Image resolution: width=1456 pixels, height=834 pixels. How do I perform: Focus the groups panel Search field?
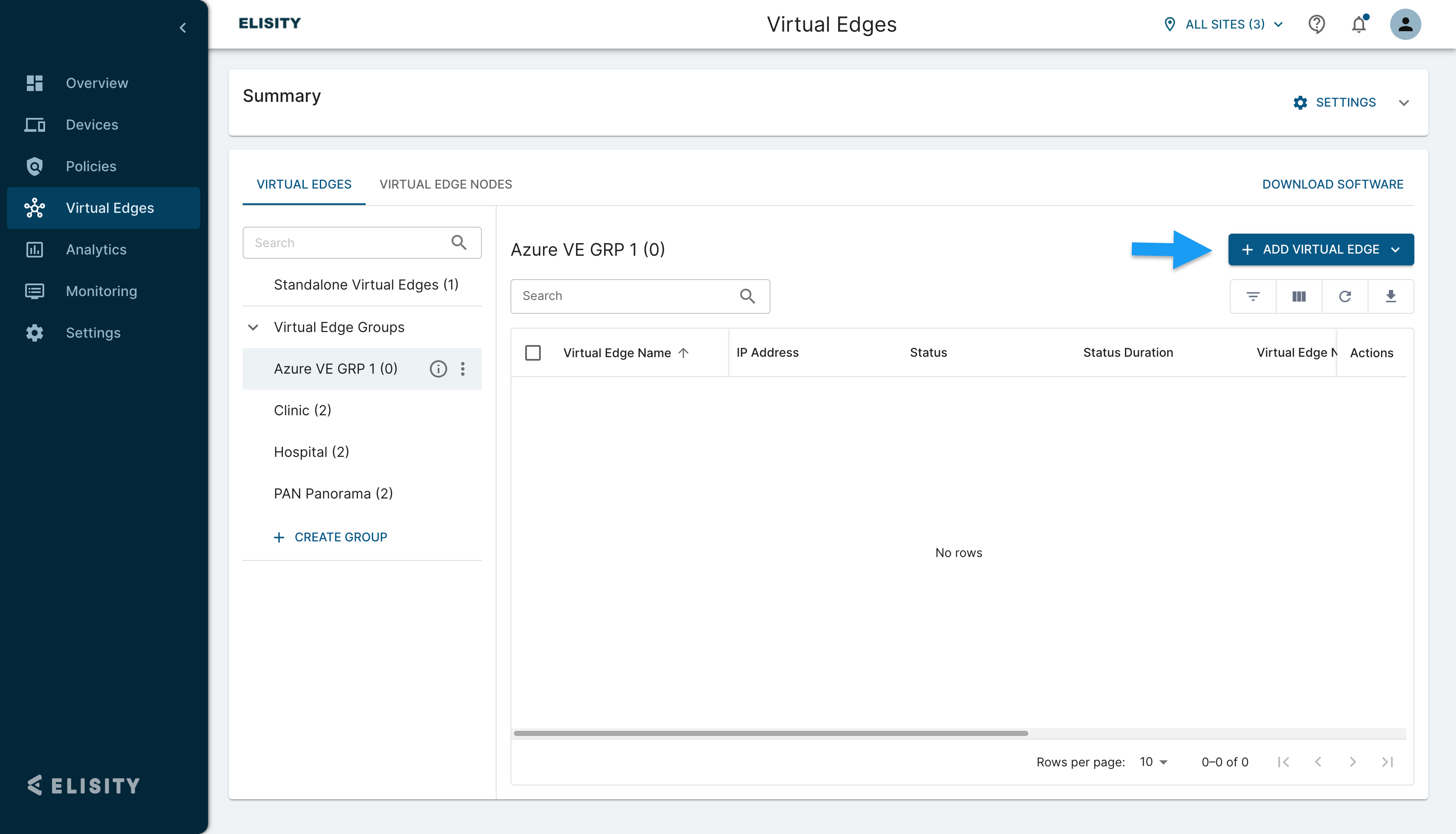coord(362,243)
